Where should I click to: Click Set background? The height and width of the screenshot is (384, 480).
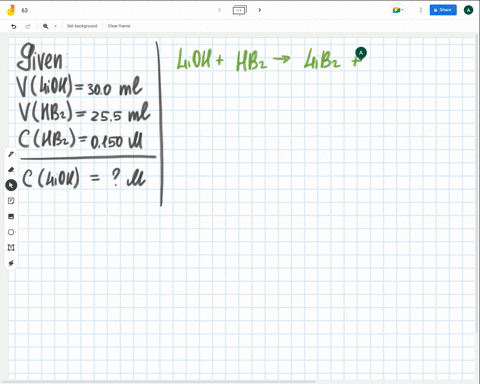pyautogui.click(x=82, y=26)
